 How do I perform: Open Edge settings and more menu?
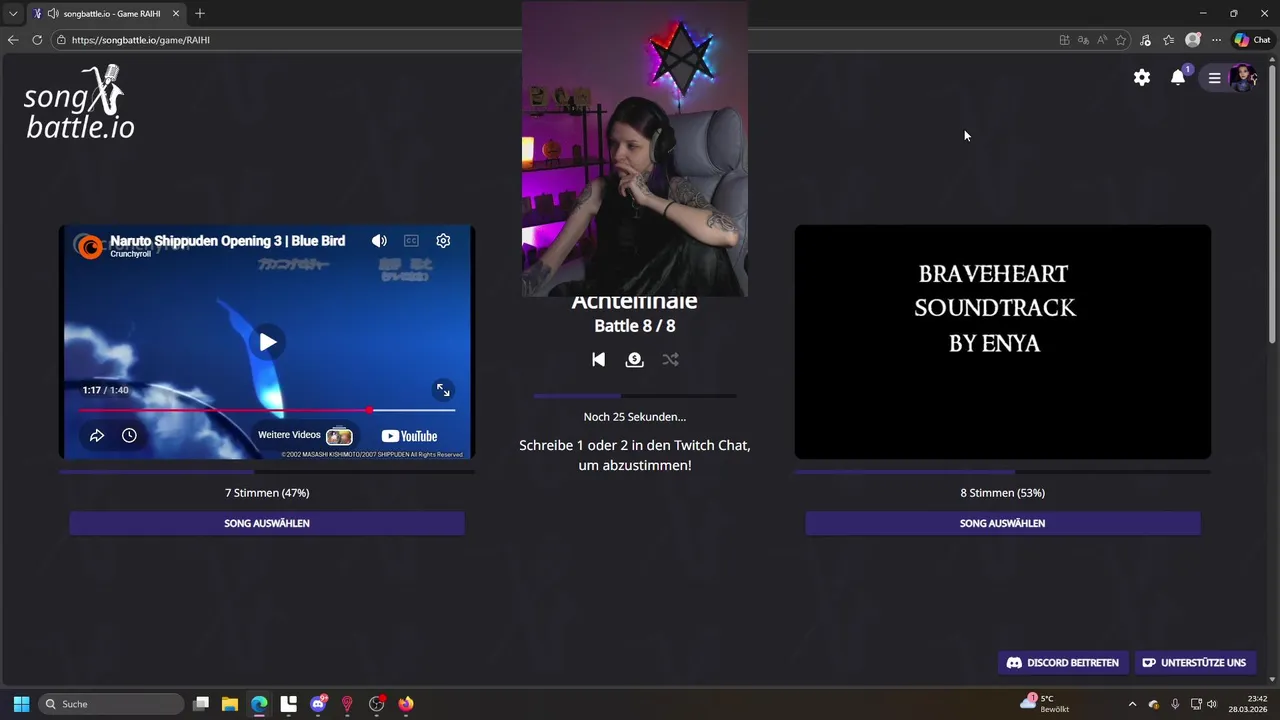1216,40
